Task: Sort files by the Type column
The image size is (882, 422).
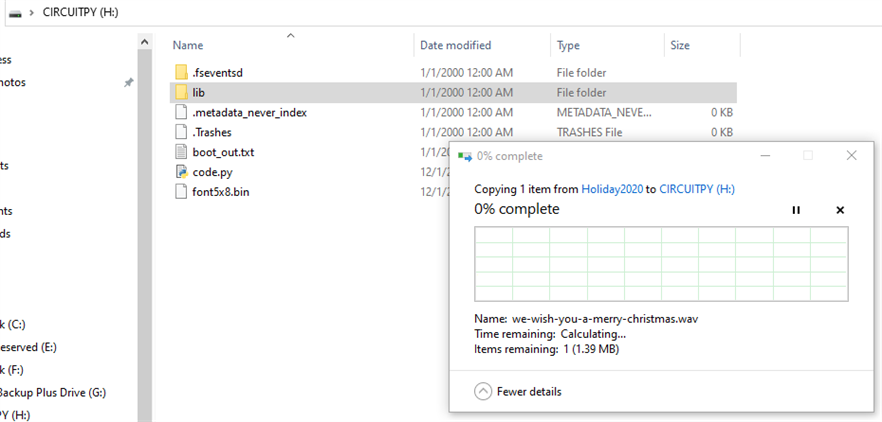Action: 568,45
